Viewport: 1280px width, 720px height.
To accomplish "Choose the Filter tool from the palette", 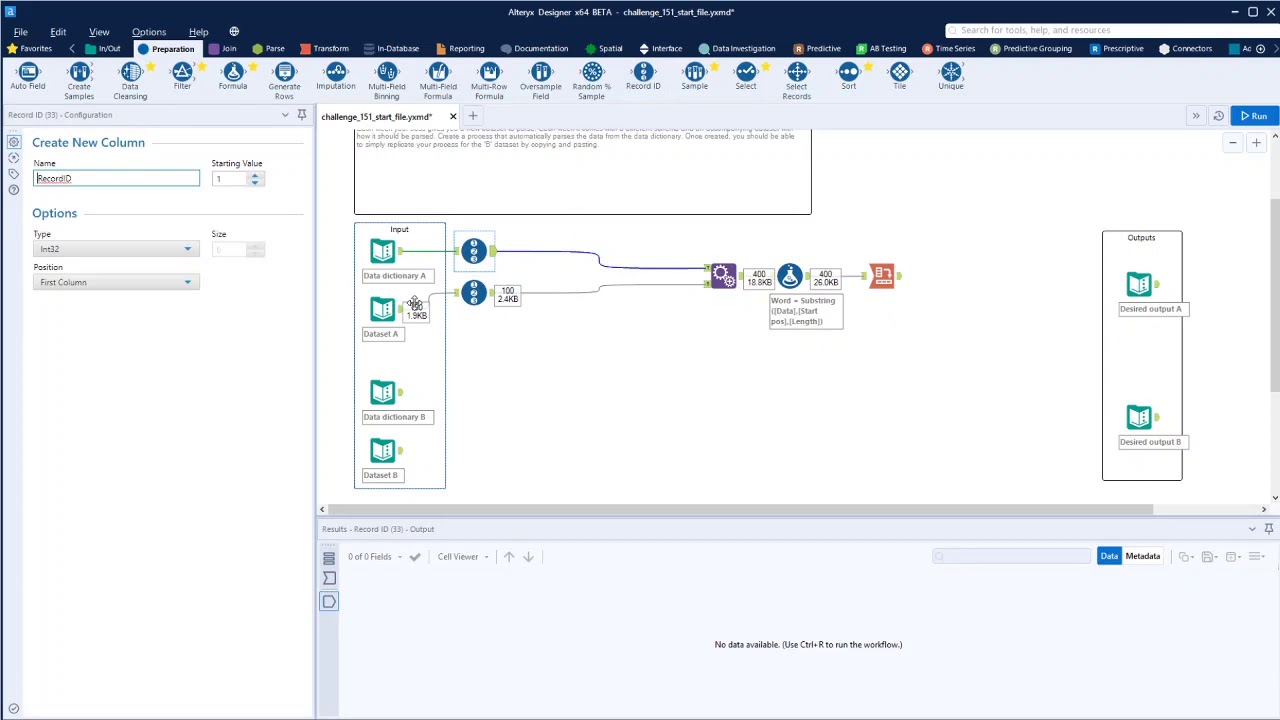I will pyautogui.click(x=182, y=77).
